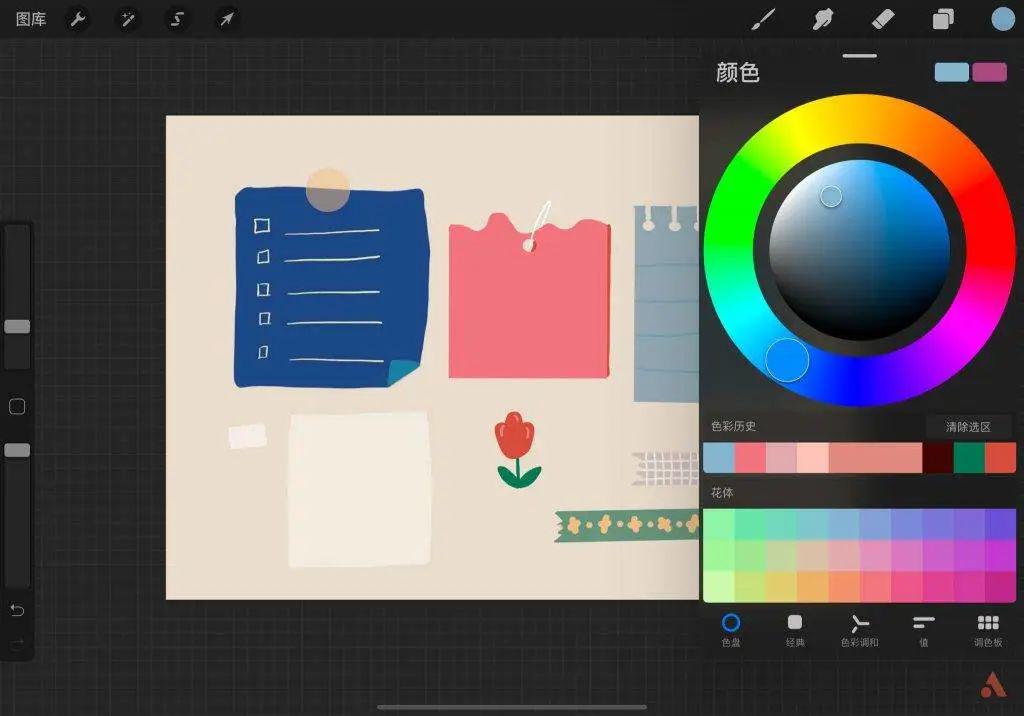Pick the top-right violet palette swatch
Image resolution: width=1024 pixels, height=716 pixels.
(x=1000, y=525)
